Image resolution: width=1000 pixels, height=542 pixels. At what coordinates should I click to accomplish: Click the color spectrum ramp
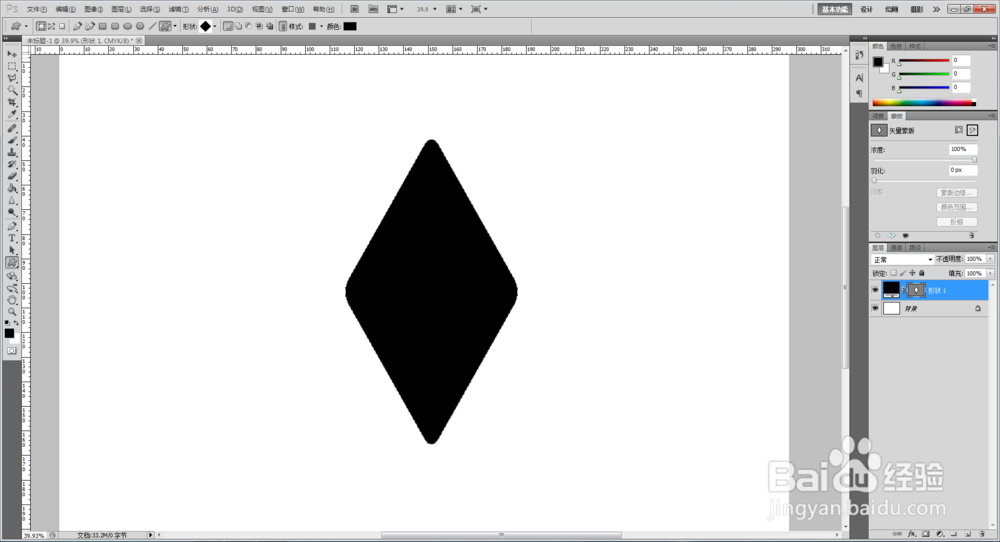point(923,103)
